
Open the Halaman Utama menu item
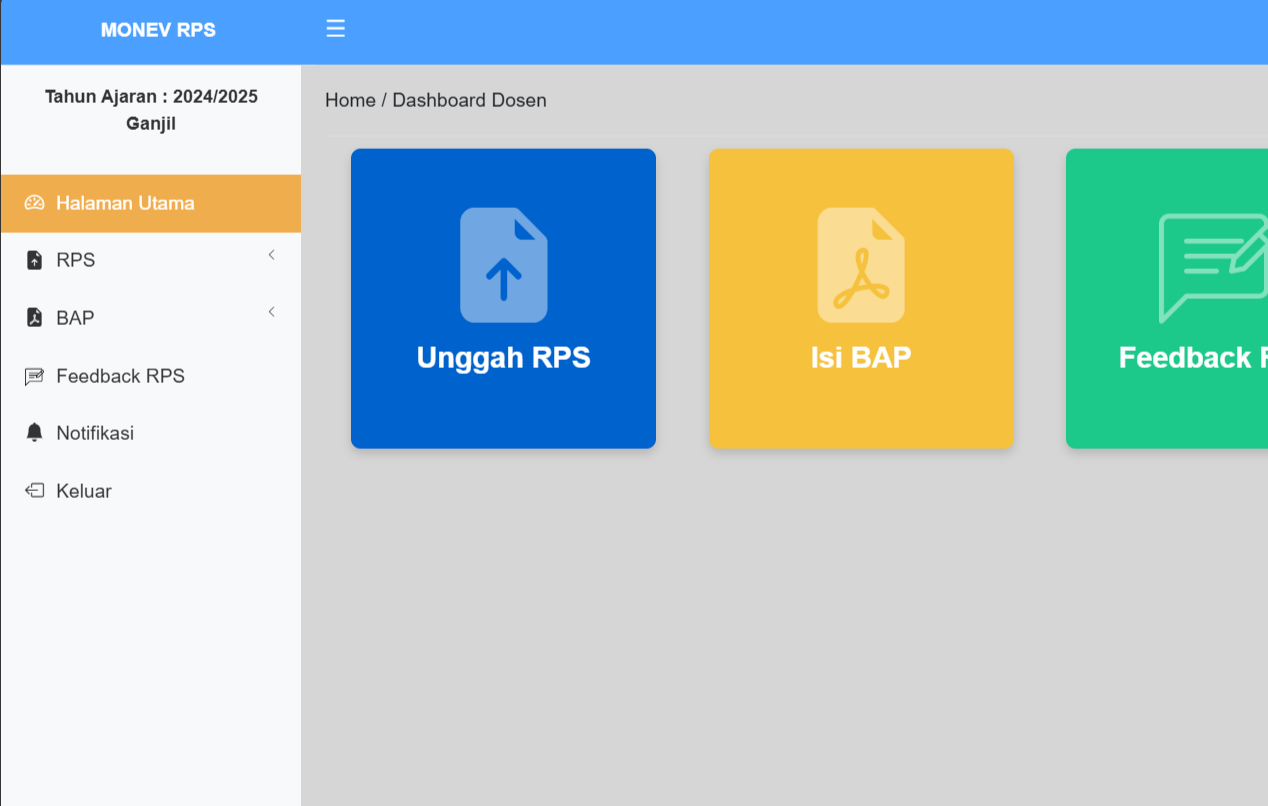click(x=125, y=203)
